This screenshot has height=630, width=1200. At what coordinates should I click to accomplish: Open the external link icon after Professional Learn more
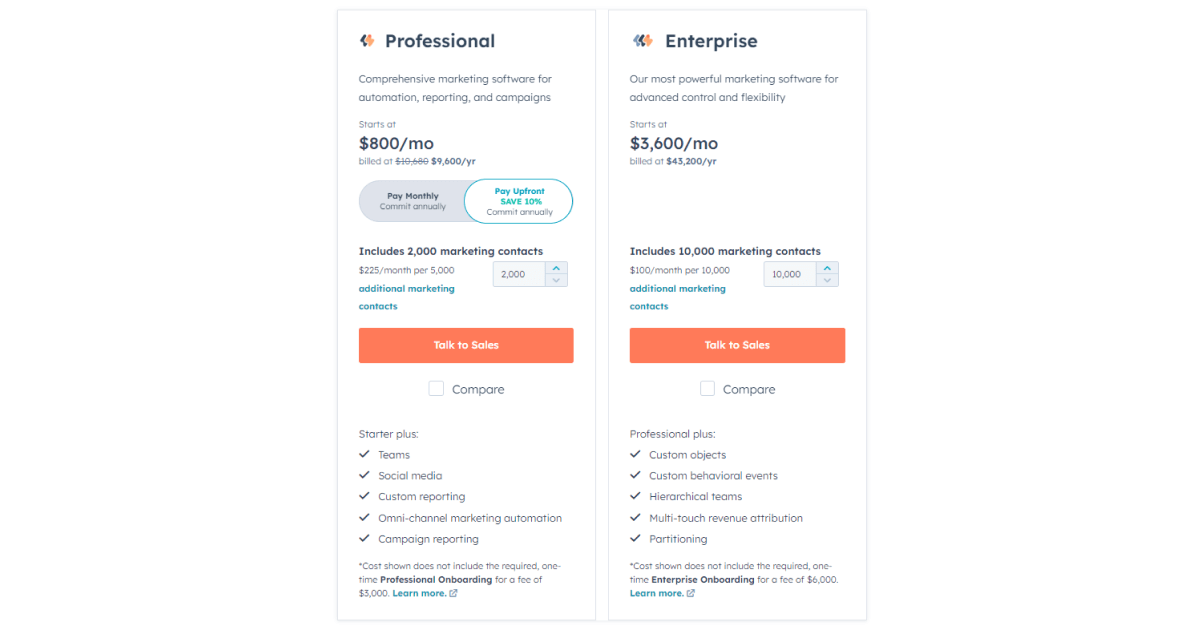point(453,592)
